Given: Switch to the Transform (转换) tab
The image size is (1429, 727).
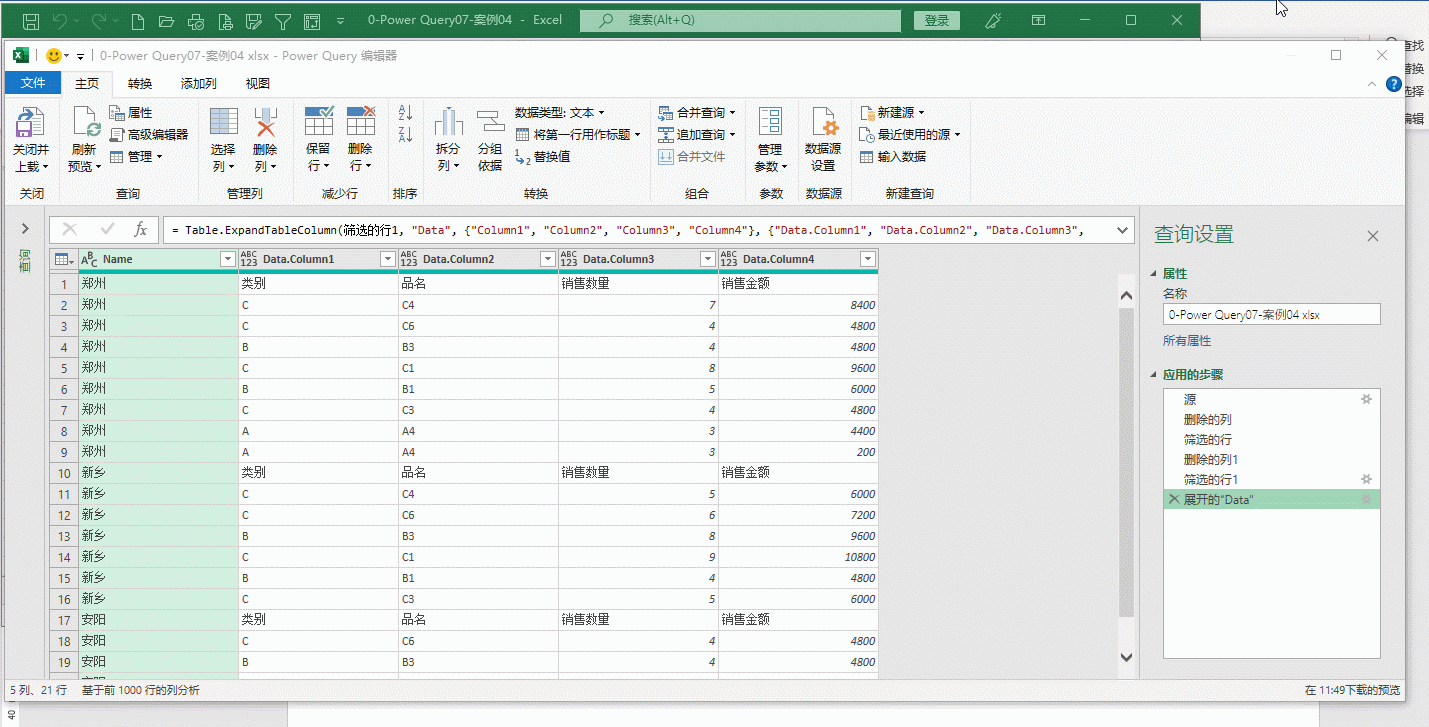Looking at the screenshot, I should pos(140,84).
